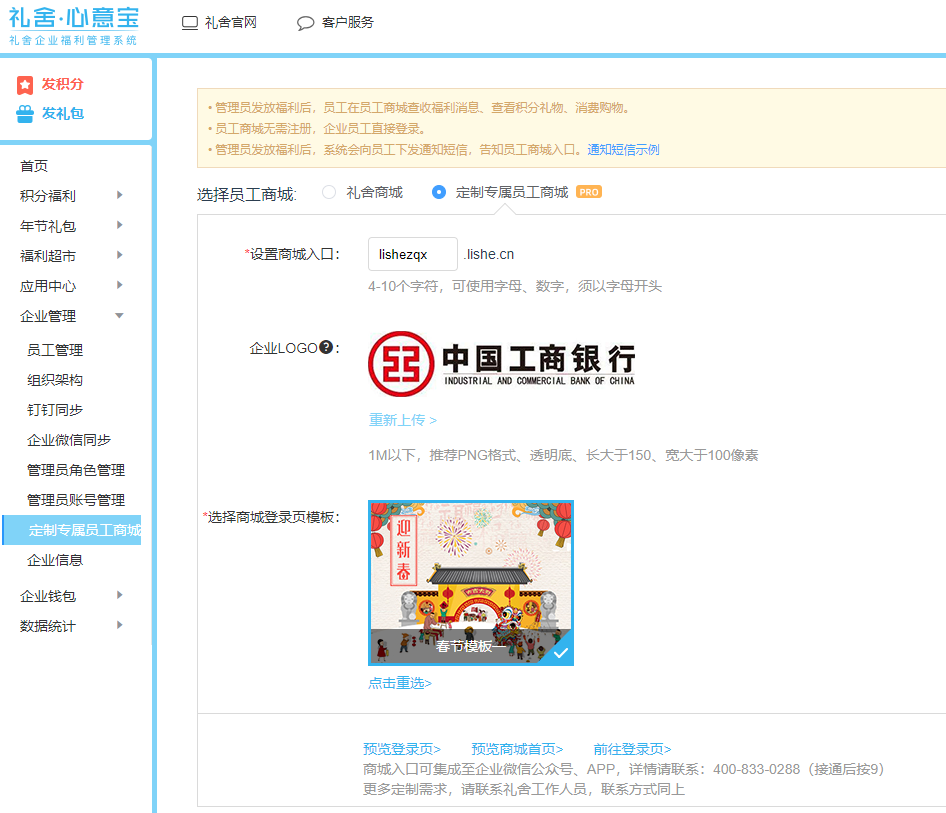Click the mall entrance subdomain input field
This screenshot has height=813, width=946.
[412, 254]
